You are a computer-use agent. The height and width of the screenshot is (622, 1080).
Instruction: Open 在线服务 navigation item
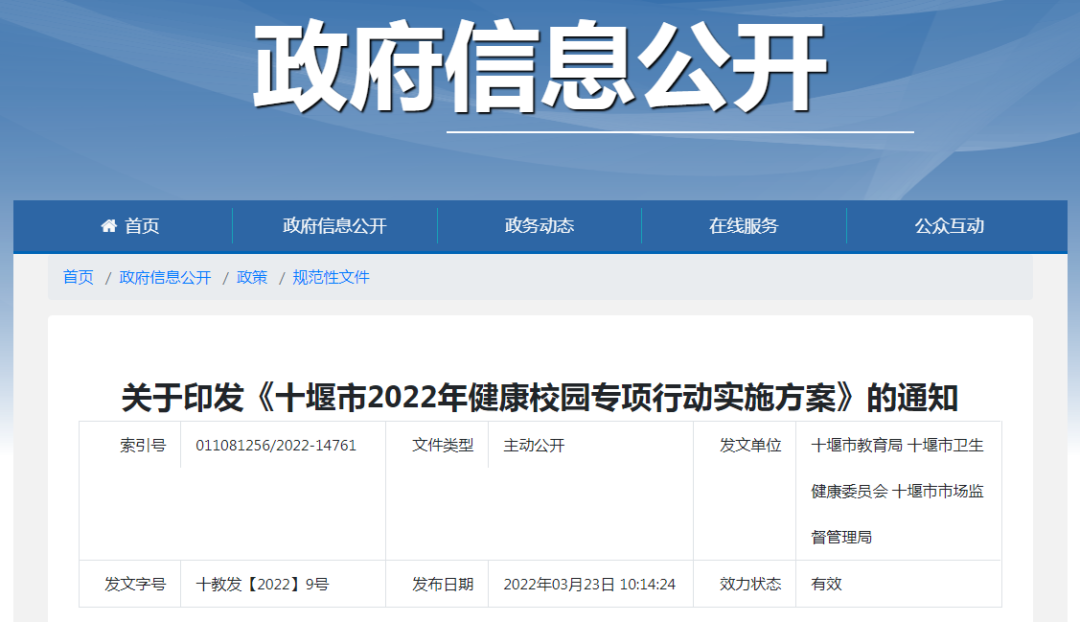744,226
